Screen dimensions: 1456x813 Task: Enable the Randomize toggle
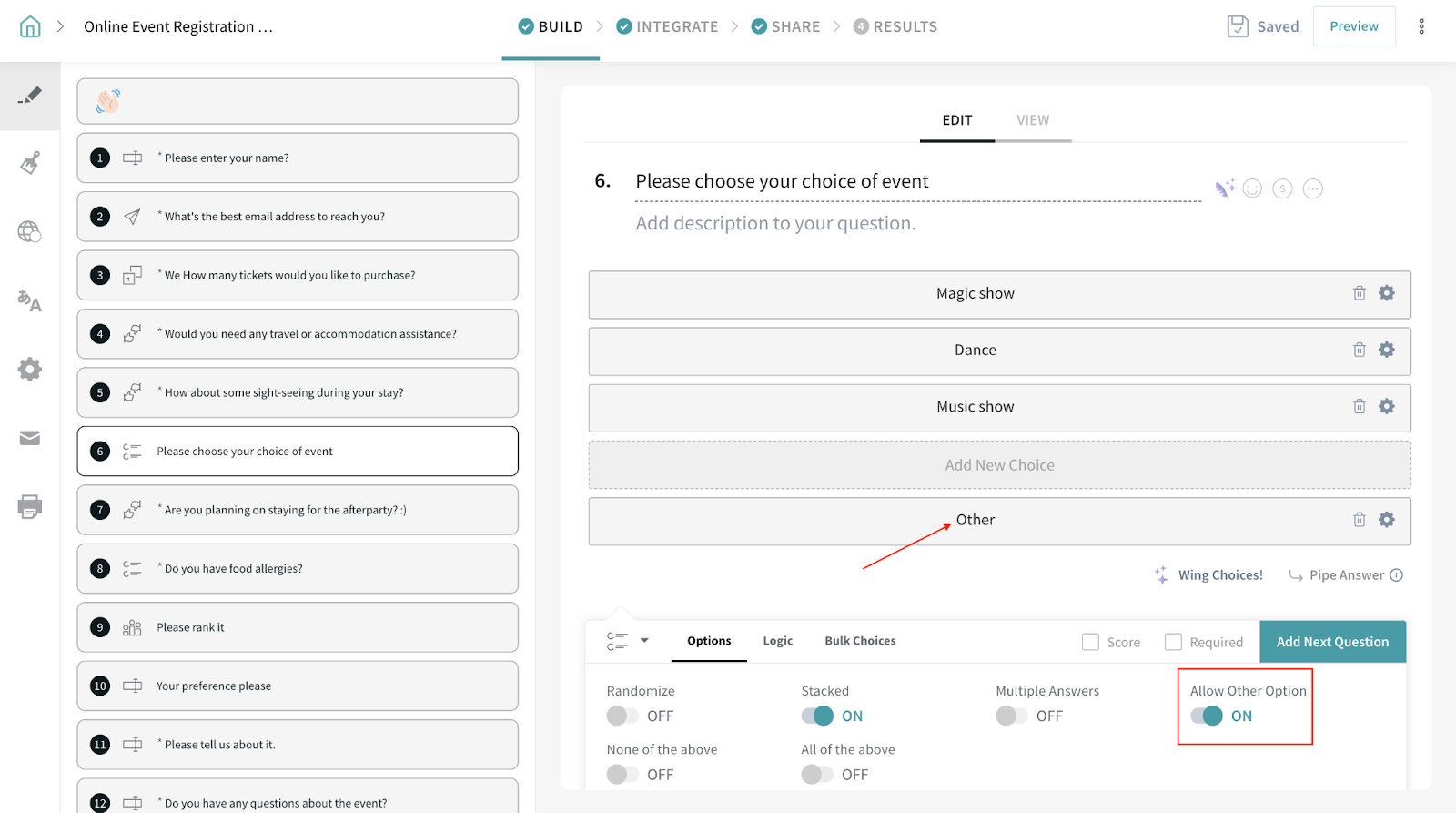pyautogui.click(x=623, y=716)
